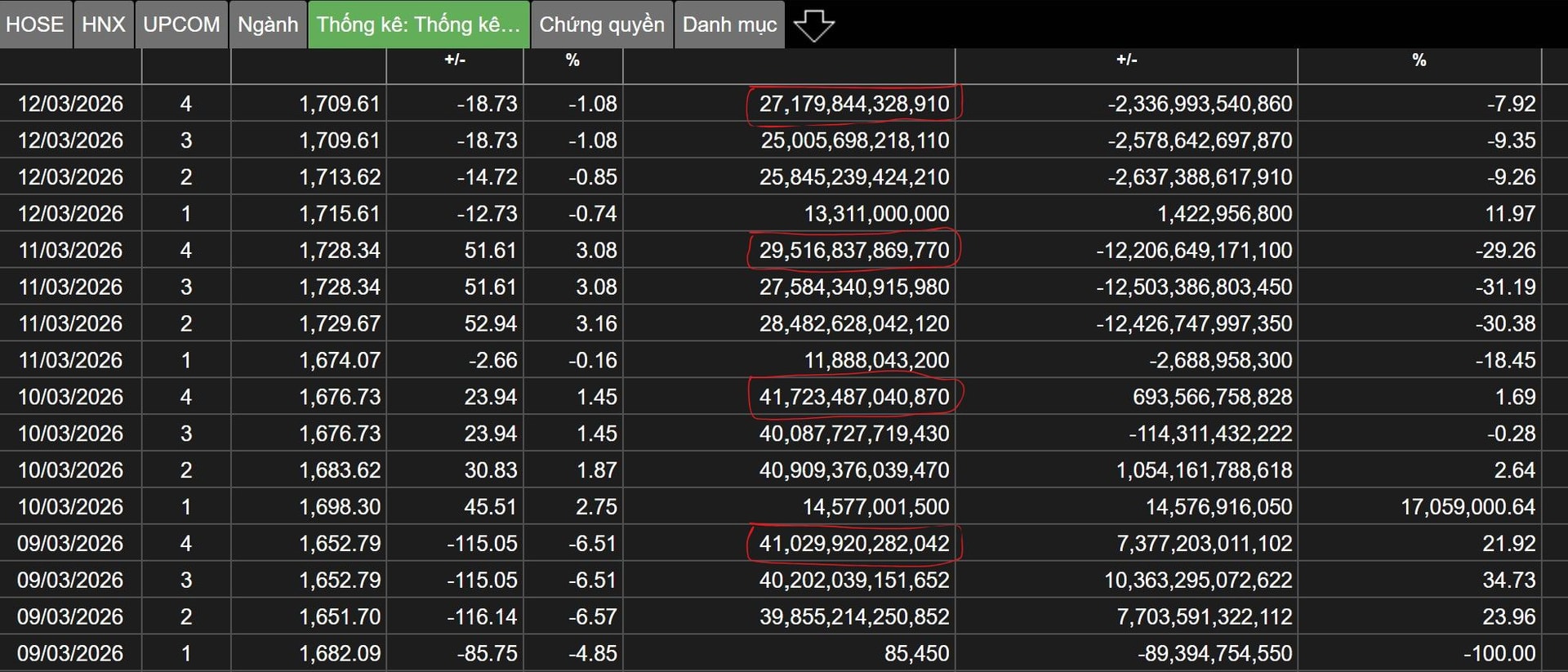The width and height of the screenshot is (1568, 672).
Task: Select the index value 1,674.07
Action: coord(339,360)
